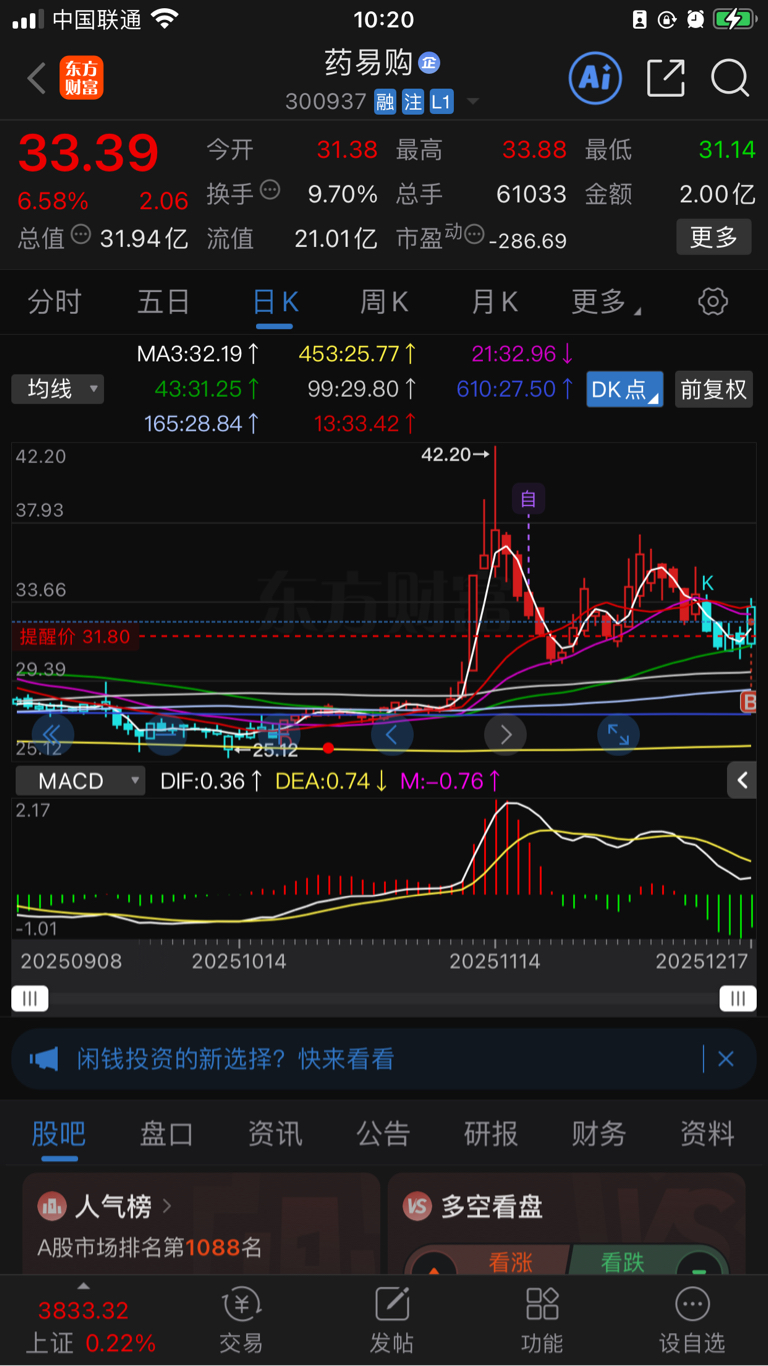Tap the B buy marker on chart
This screenshot has width=768, height=1366.
coord(747,703)
